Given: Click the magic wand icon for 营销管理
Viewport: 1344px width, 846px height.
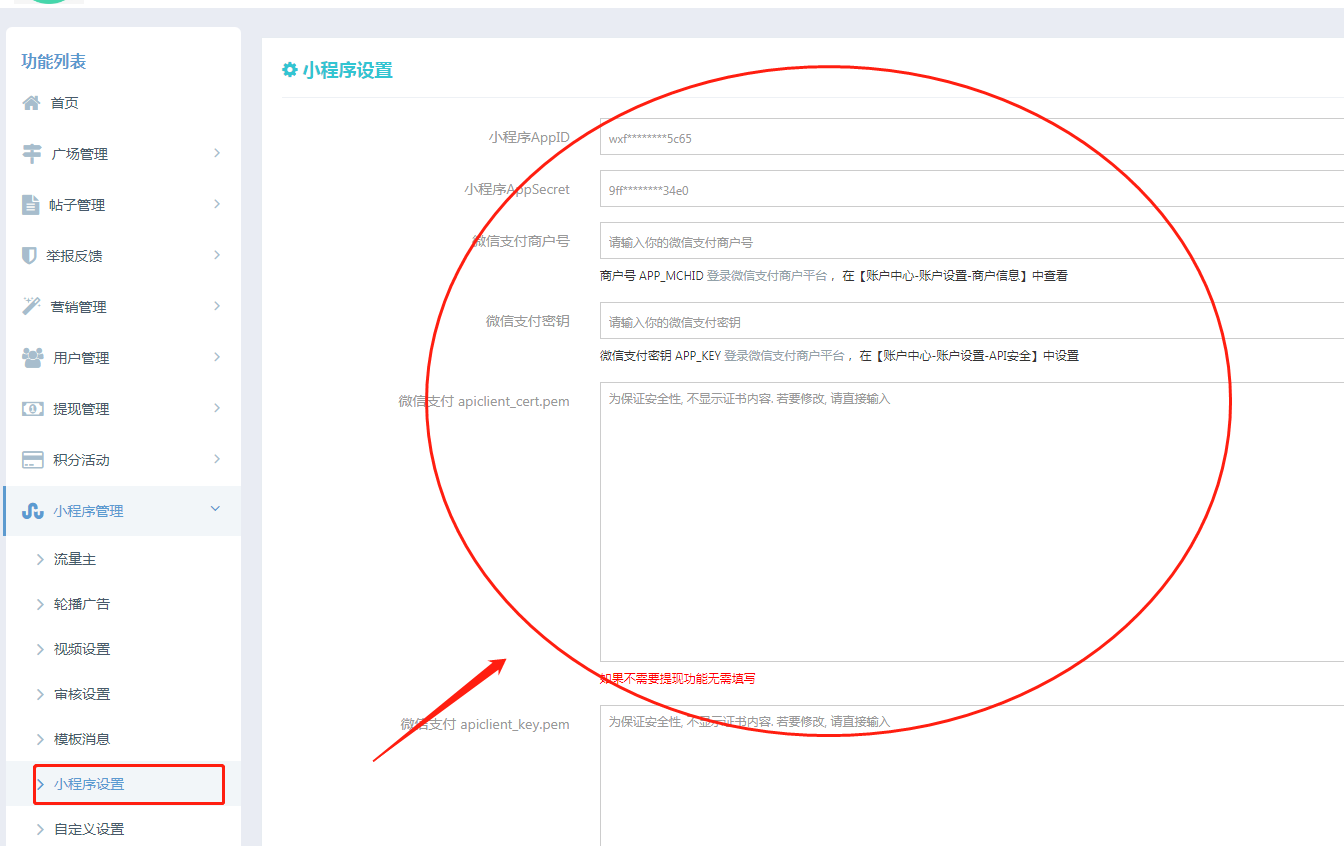Looking at the screenshot, I should pos(32,307).
